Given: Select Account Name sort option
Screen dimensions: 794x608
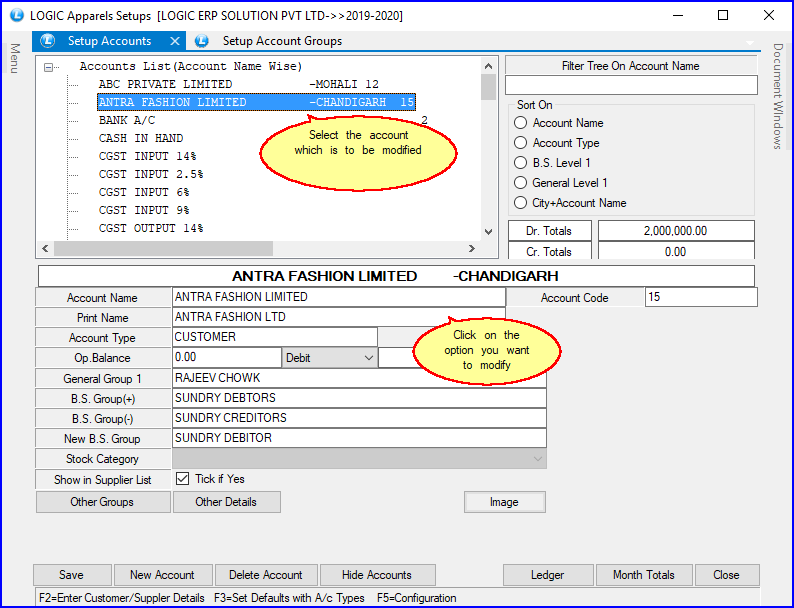Looking at the screenshot, I should coord(521,123).
